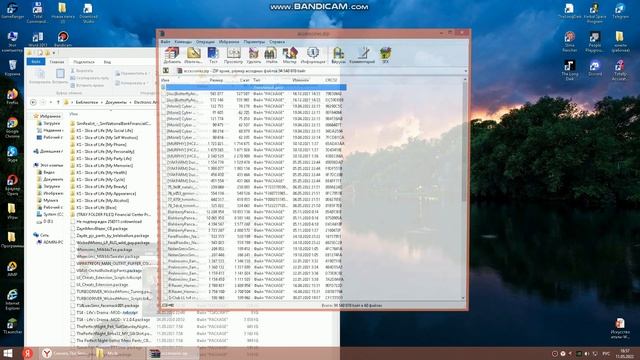Click the Просмотр (View) icon in WinRAR
Screen dimensions: 640x360
[233, 55]
